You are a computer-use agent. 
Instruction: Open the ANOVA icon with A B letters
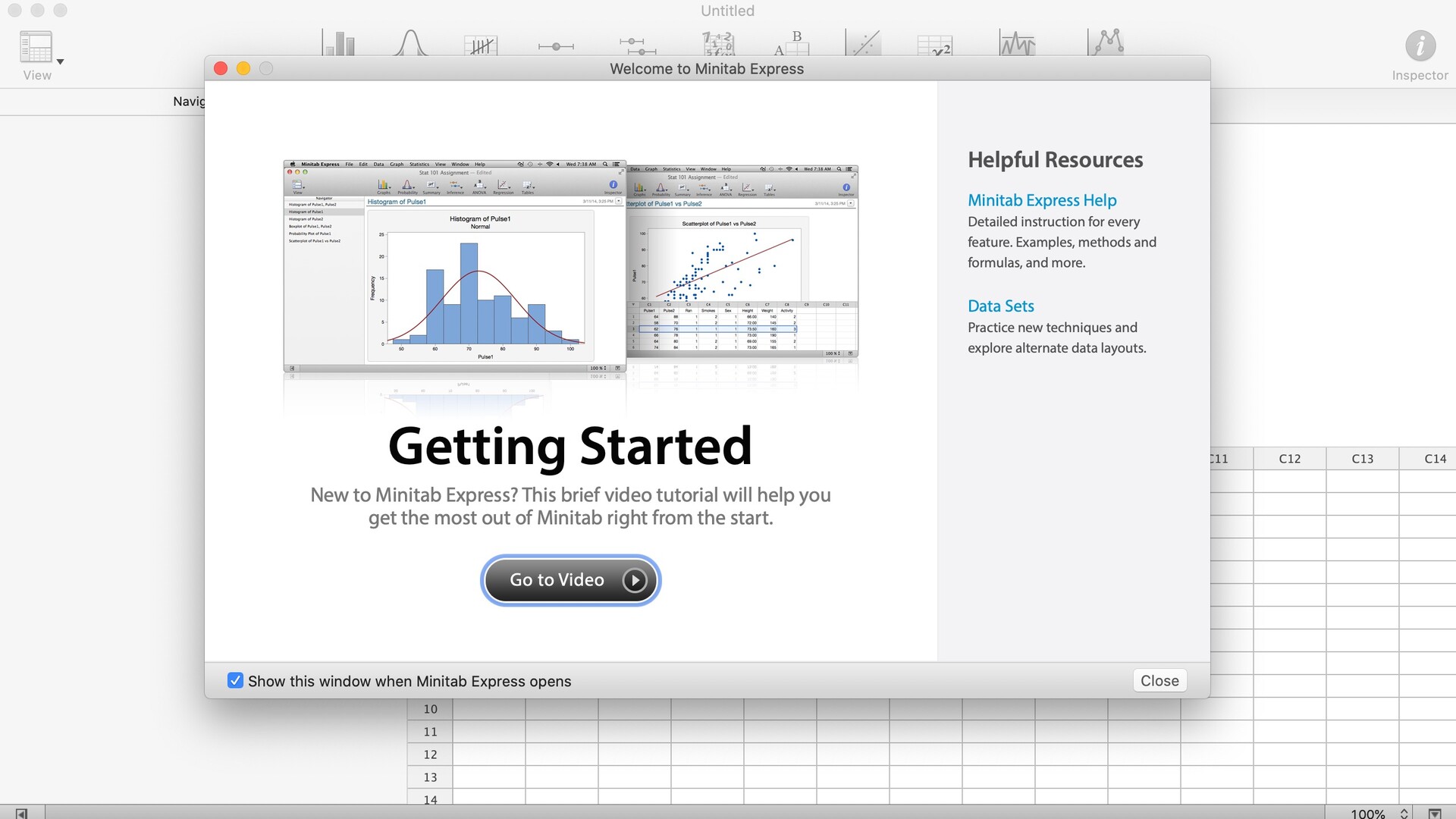click(x=792, y=44)
